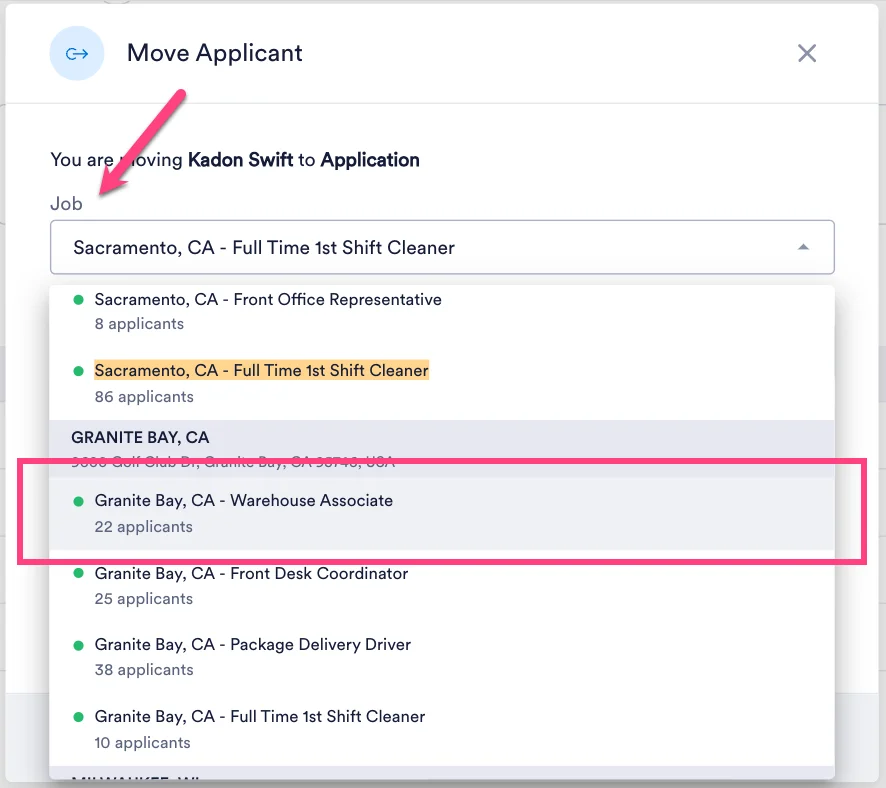
Task: Select Granite Bay Package Delivery Driver
Action: [442, 657]
